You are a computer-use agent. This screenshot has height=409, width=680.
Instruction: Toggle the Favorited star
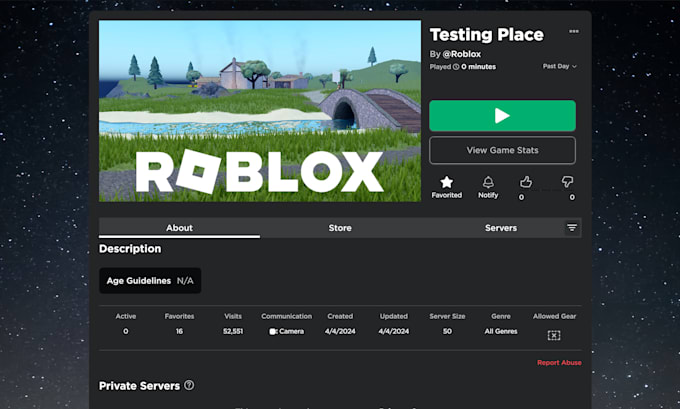point(446,182)
